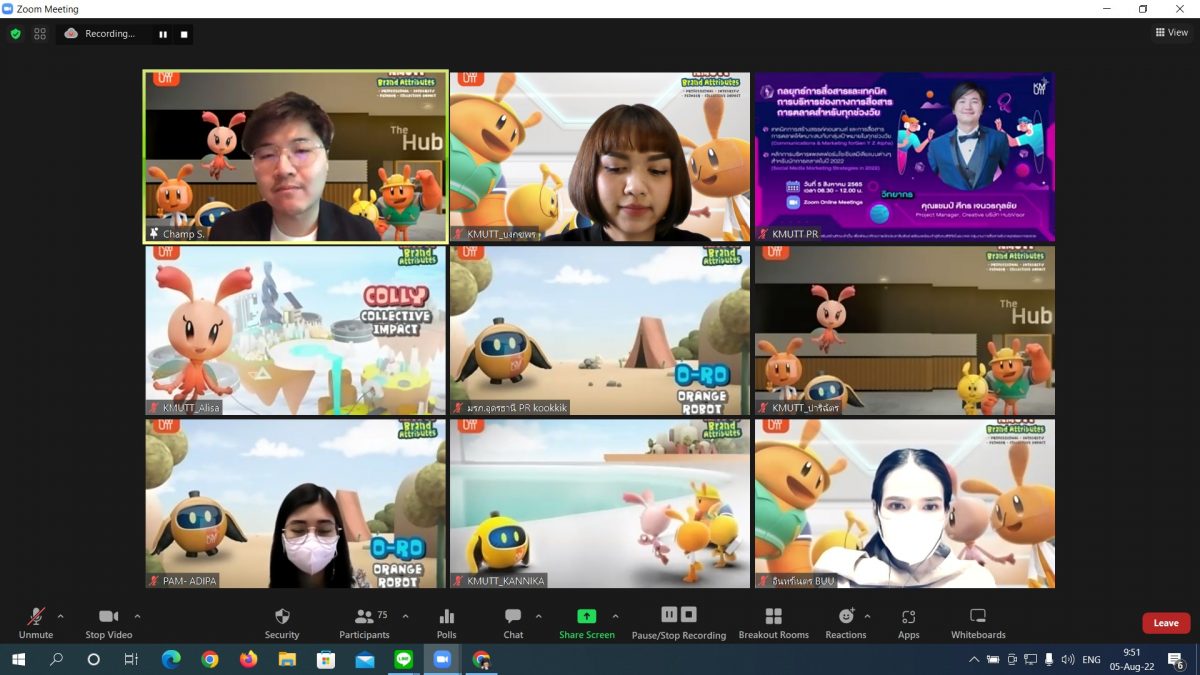The image size is (1200, 675).
Task: Show hidden system tray icons
Action: coord(974,660)
